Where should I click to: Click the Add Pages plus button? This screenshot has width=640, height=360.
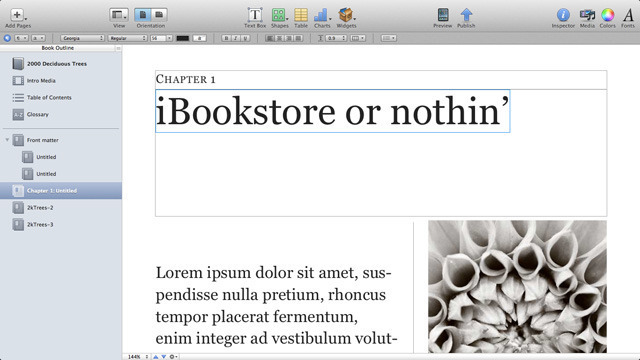(x=17, y=15)
